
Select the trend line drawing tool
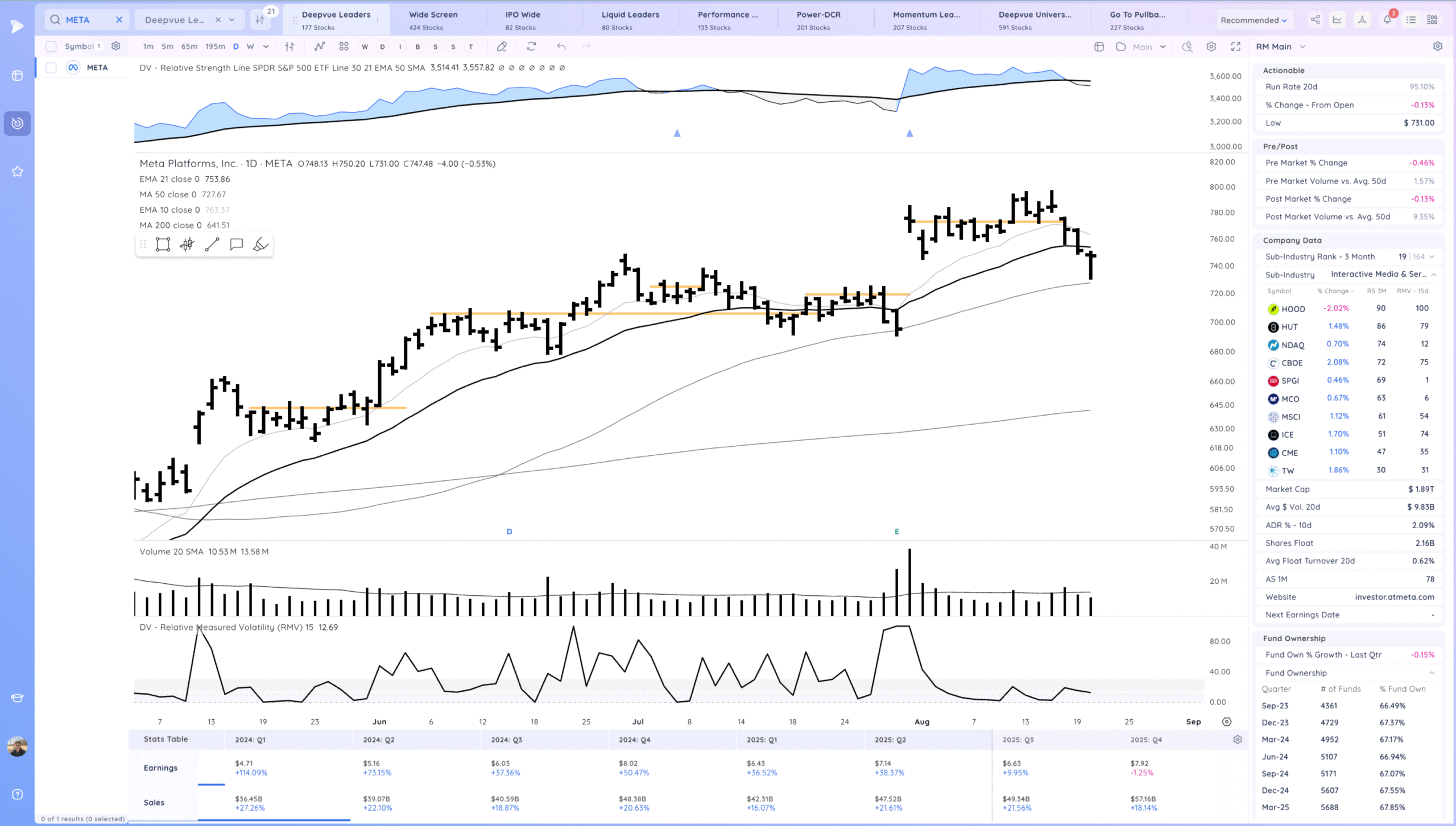tap(212, 245)
